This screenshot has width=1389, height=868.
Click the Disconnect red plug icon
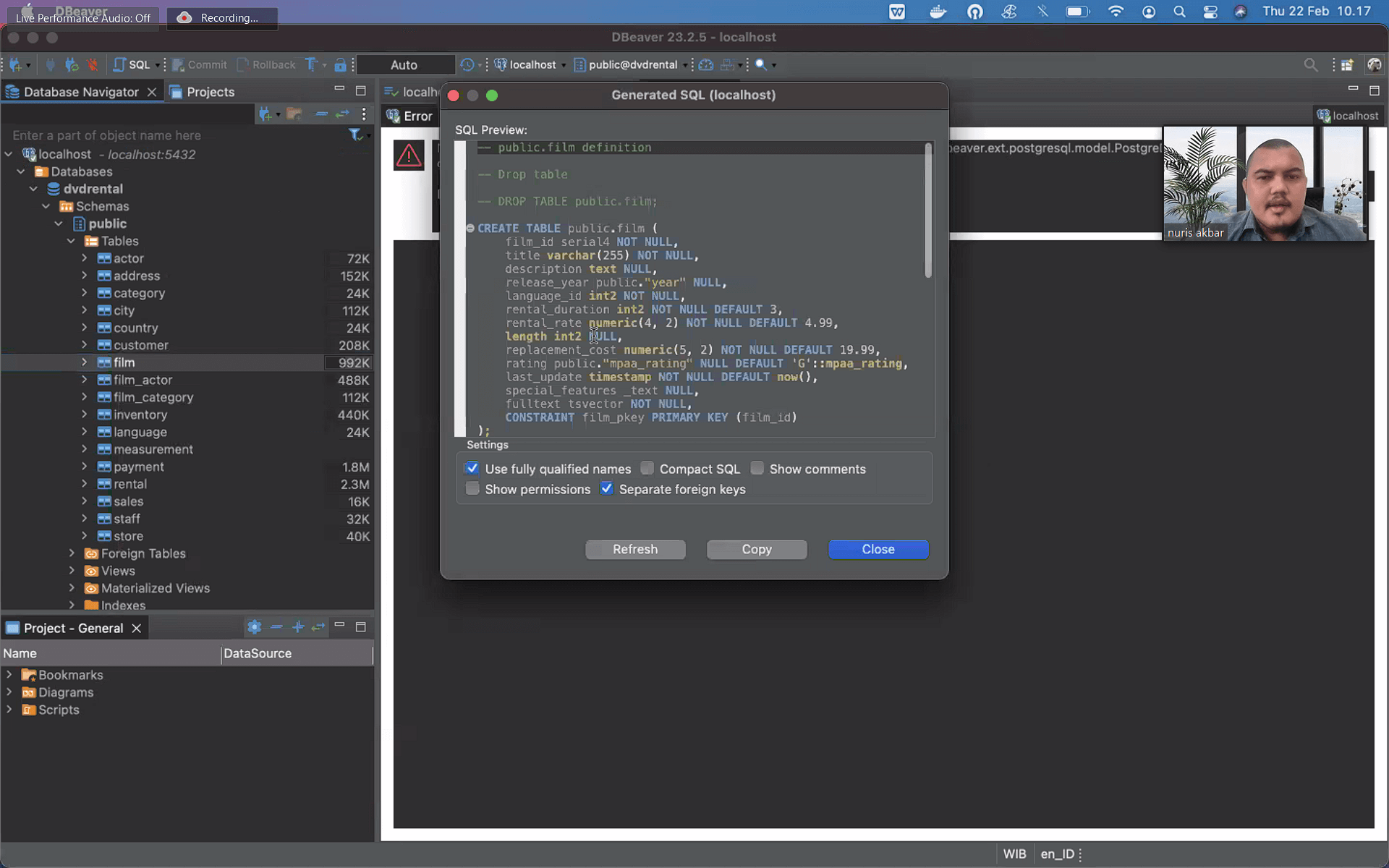[x=93, y=65]
